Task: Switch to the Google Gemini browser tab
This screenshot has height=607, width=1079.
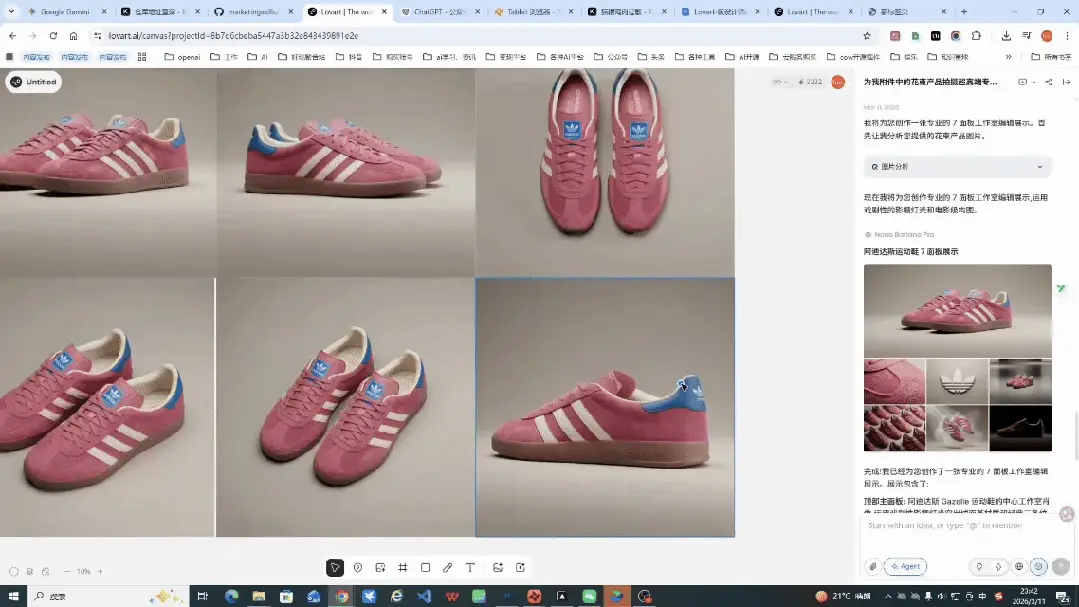Action: 60,12
